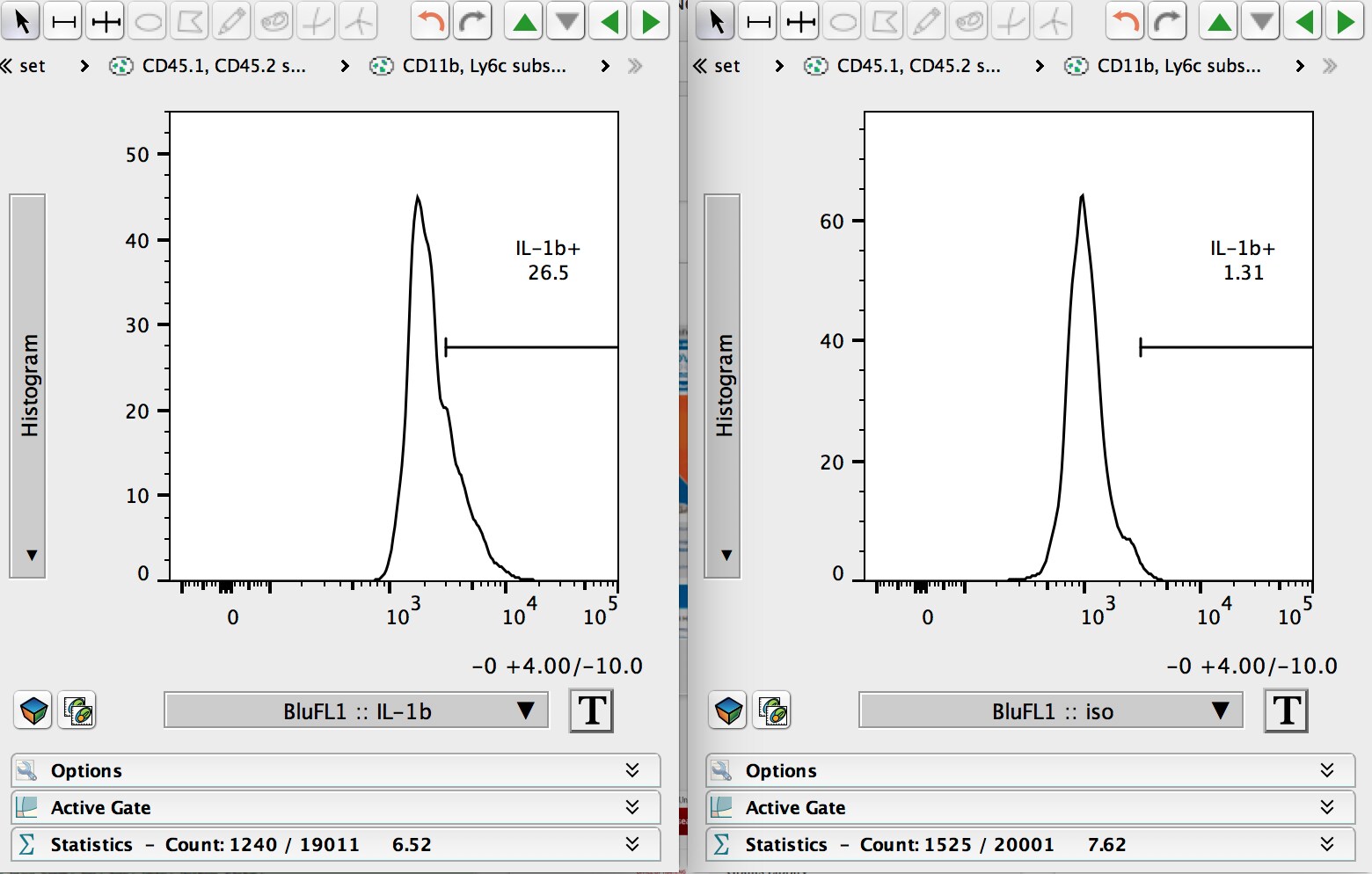The image size is (1372, 874).
Task: Go to next sample in left window
Action: (651, 21)
